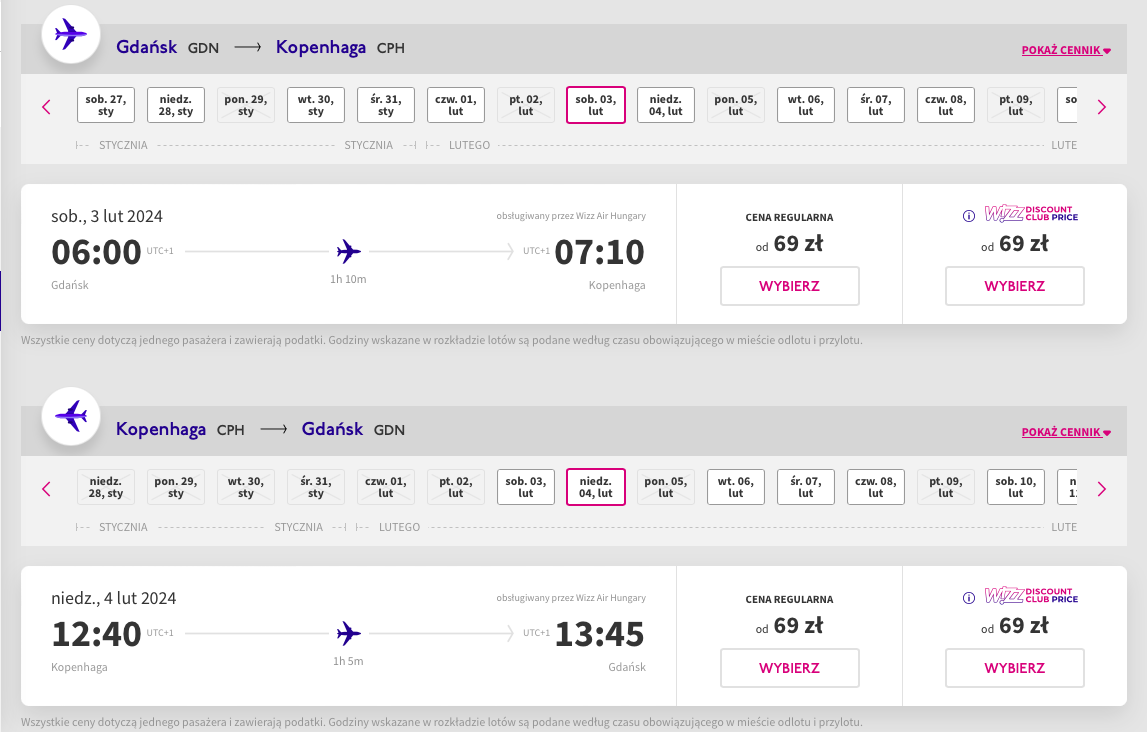Select outbound date sob. 03, lut
This screenshot has height=732, width=1147.
tap(595, 105)
